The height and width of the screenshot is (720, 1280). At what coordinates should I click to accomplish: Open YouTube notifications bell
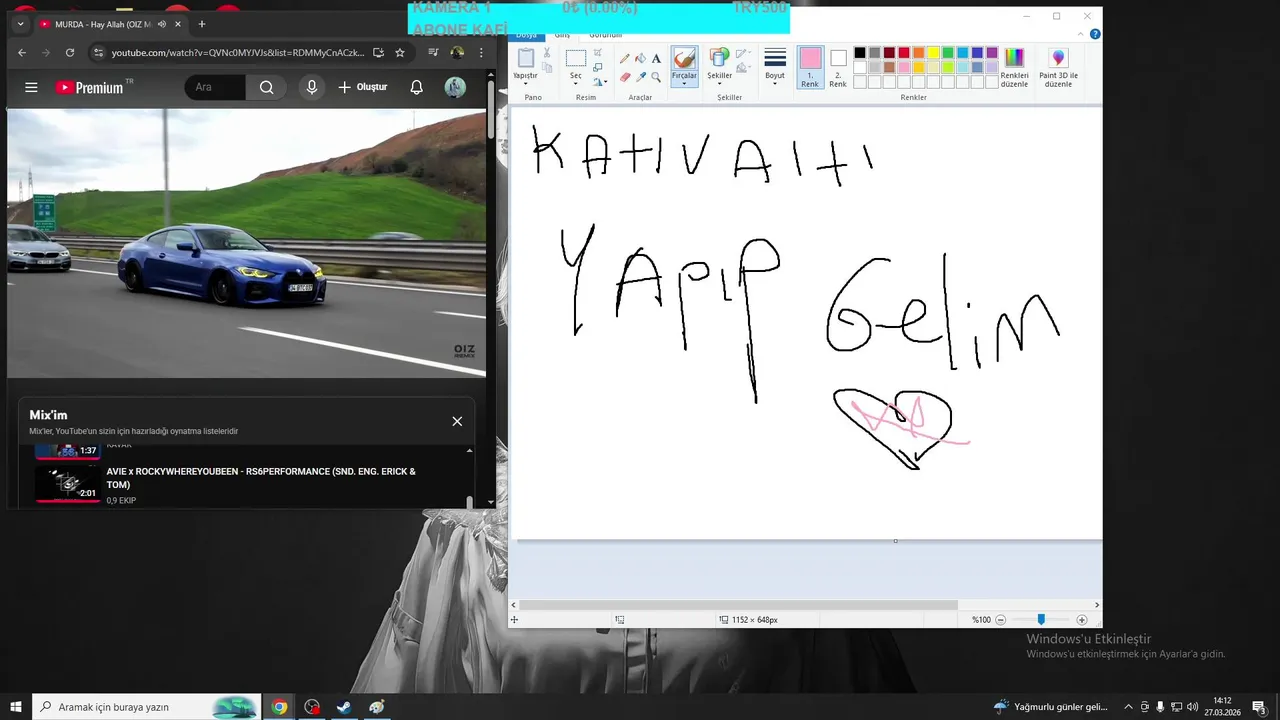(x=417, y=88)
